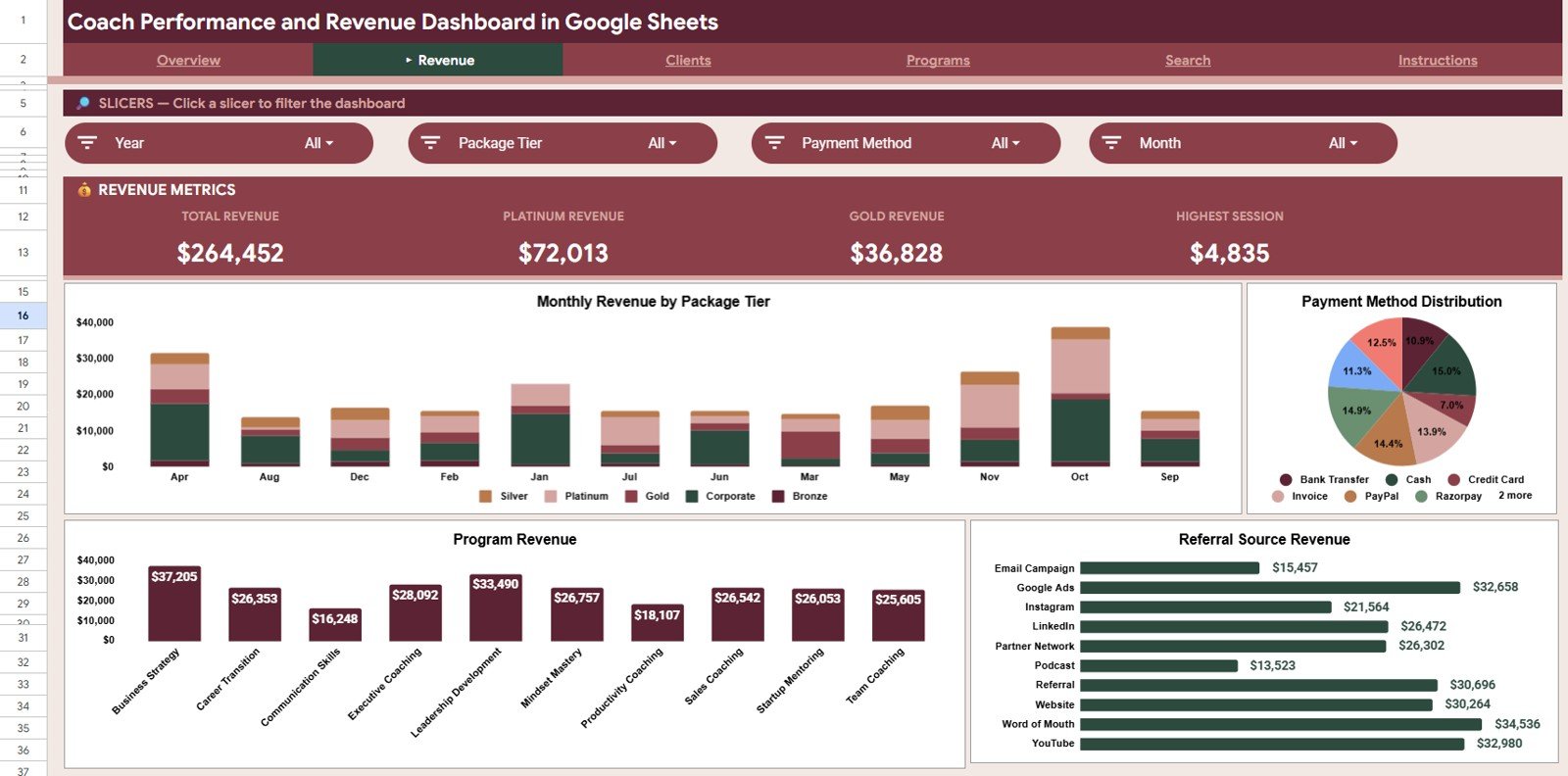Image resolution: width=1568 pixels, height=776 pixels.
Task: Click the Bronze legend swatch
Action: 778,497
